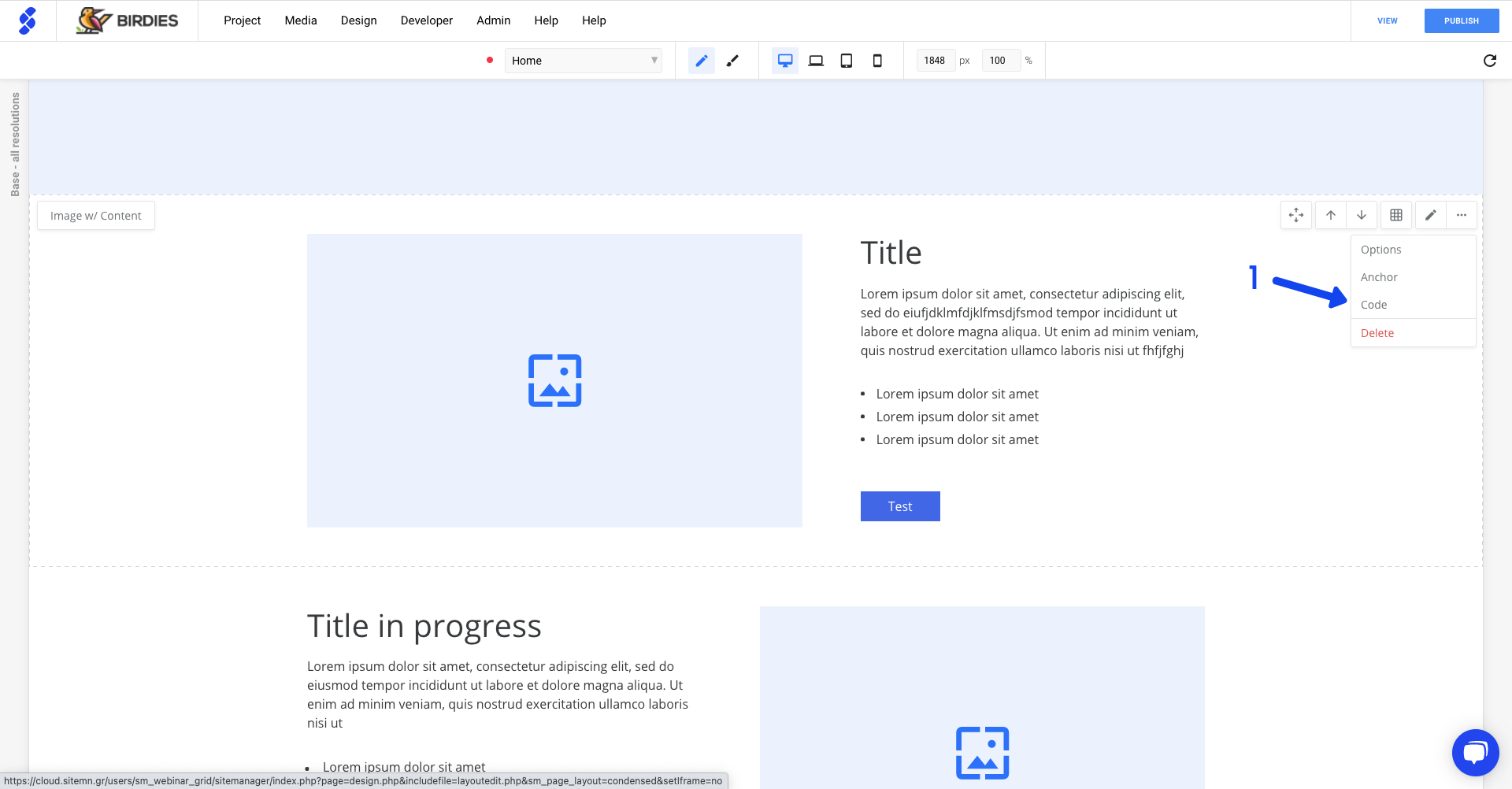This screenshot has height=789, width=1512.
Task: Click the VIEW link
Action: [x=1388, y=21]
